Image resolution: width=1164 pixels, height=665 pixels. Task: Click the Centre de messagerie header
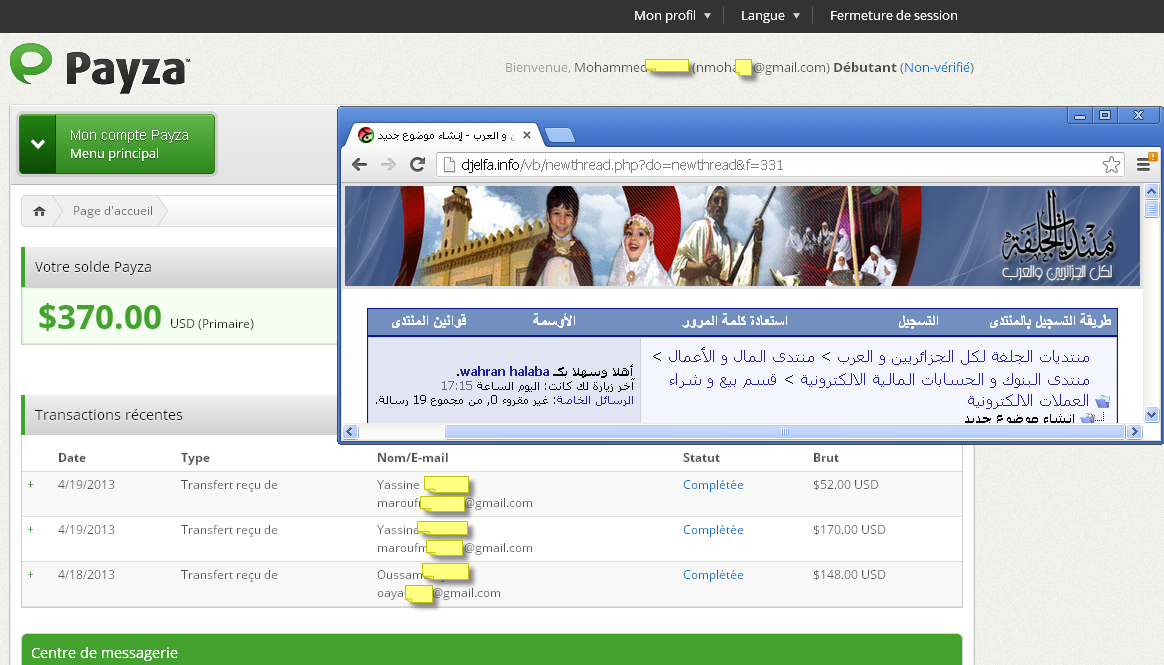pyautogui.click(x=491, y=649)
